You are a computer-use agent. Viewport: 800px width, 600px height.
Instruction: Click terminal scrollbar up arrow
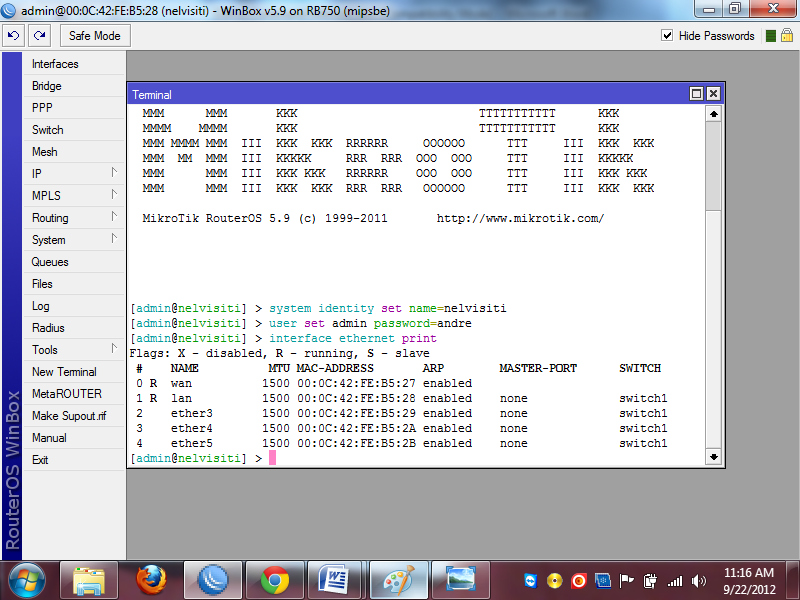coord(713,114)
